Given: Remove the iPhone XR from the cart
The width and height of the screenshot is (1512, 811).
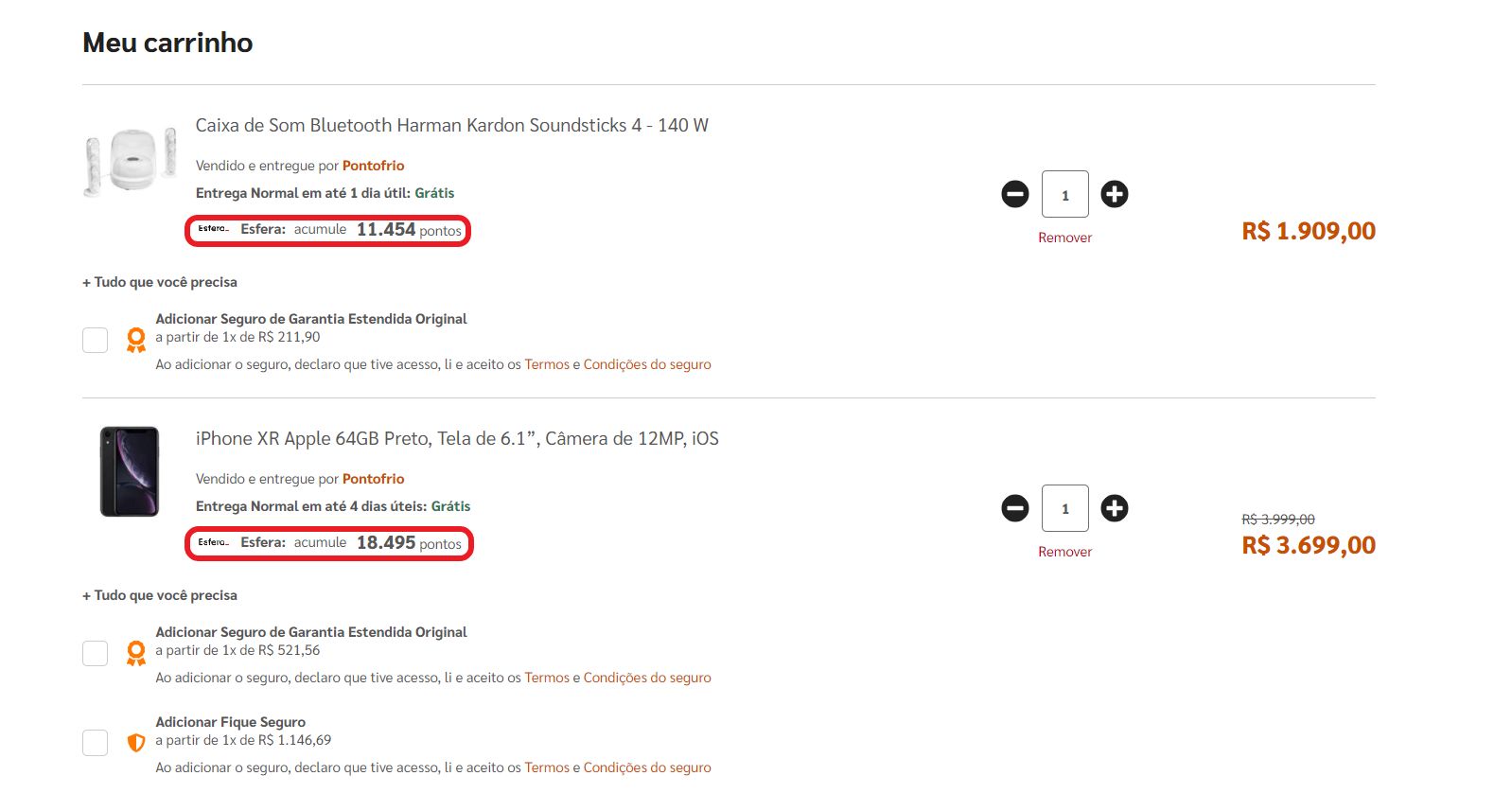Looking at the screenshot, I should coord(1064,552).
